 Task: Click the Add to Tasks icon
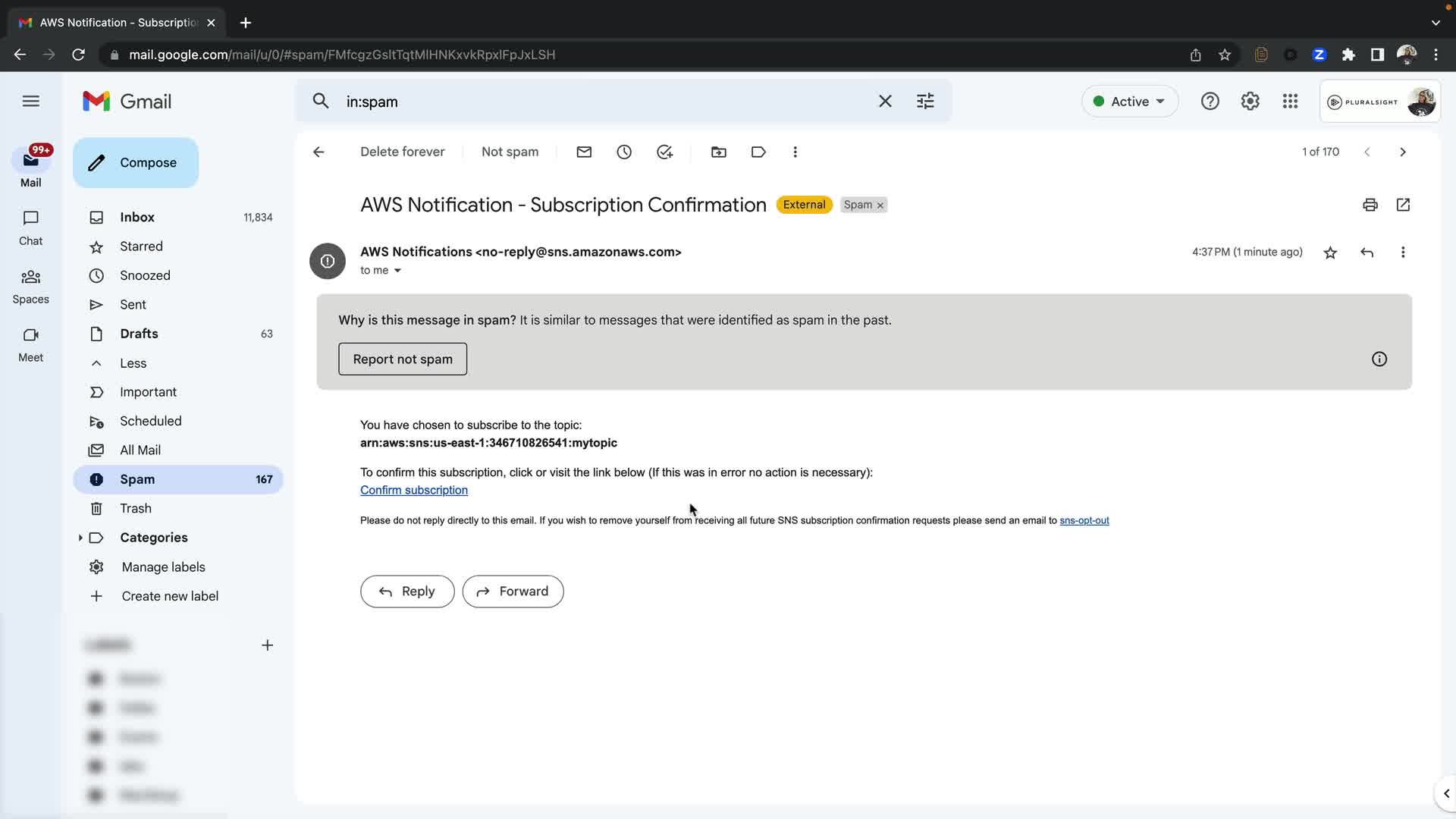click(x=664, y=152)
